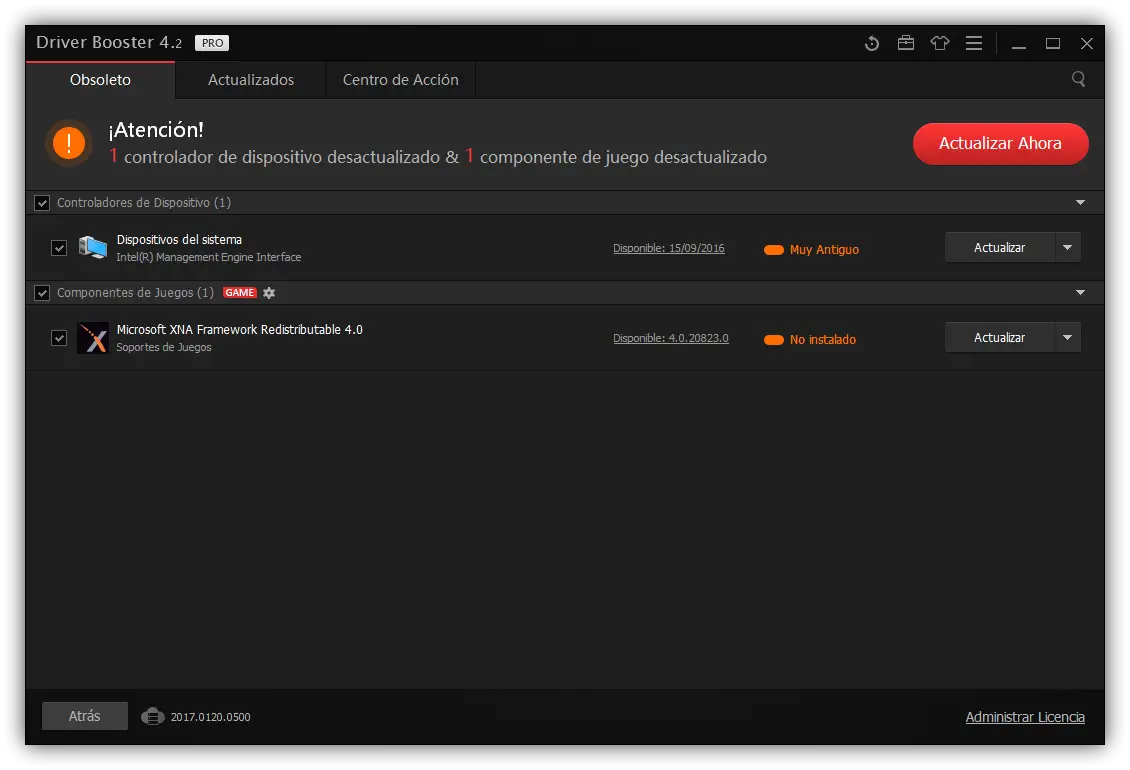Select the Dispositivos del sistema row title
Image resolution: width=1130 pixels, height=770 pixels.
179,239
